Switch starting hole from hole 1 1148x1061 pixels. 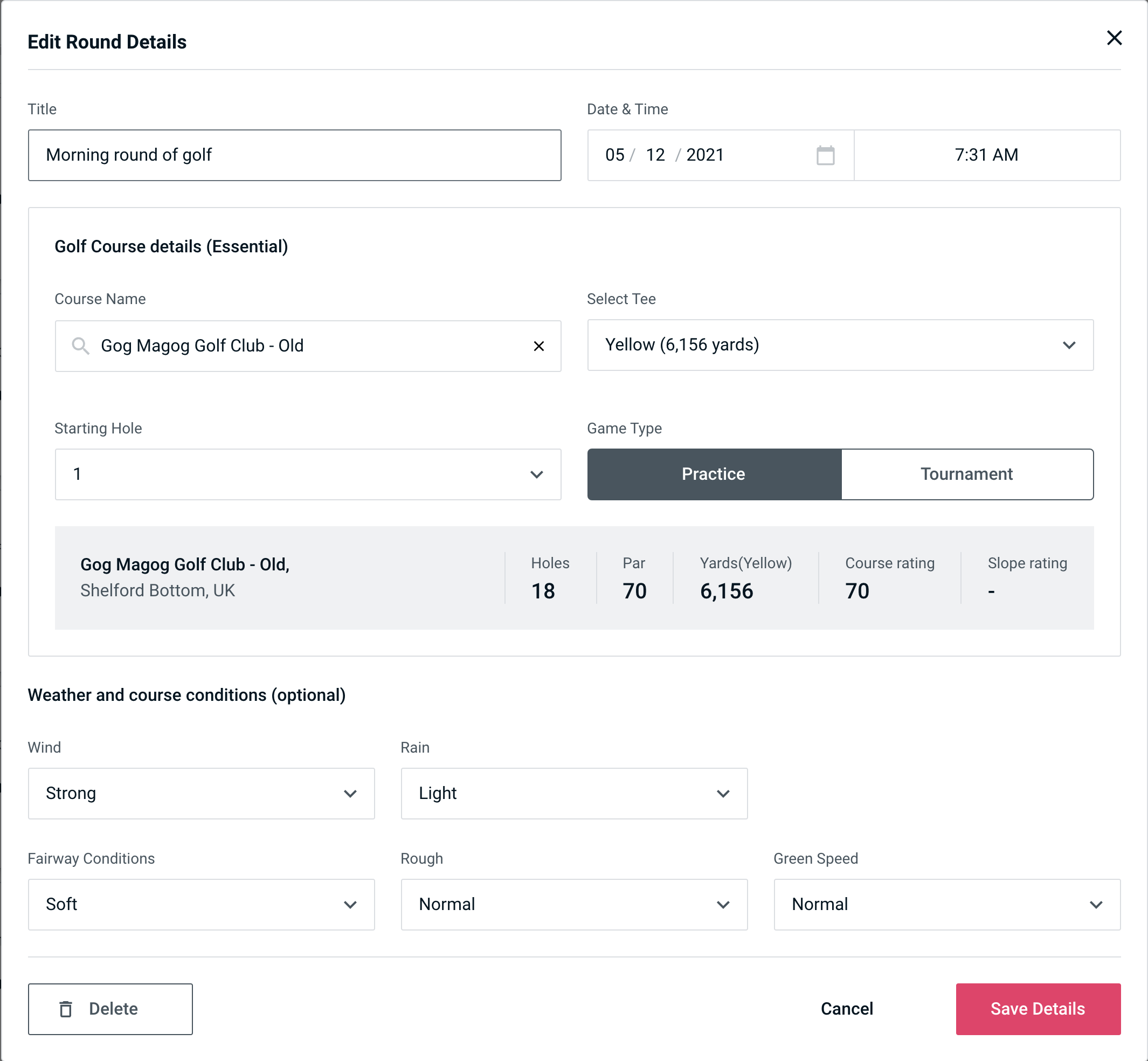tap(307, 474)
